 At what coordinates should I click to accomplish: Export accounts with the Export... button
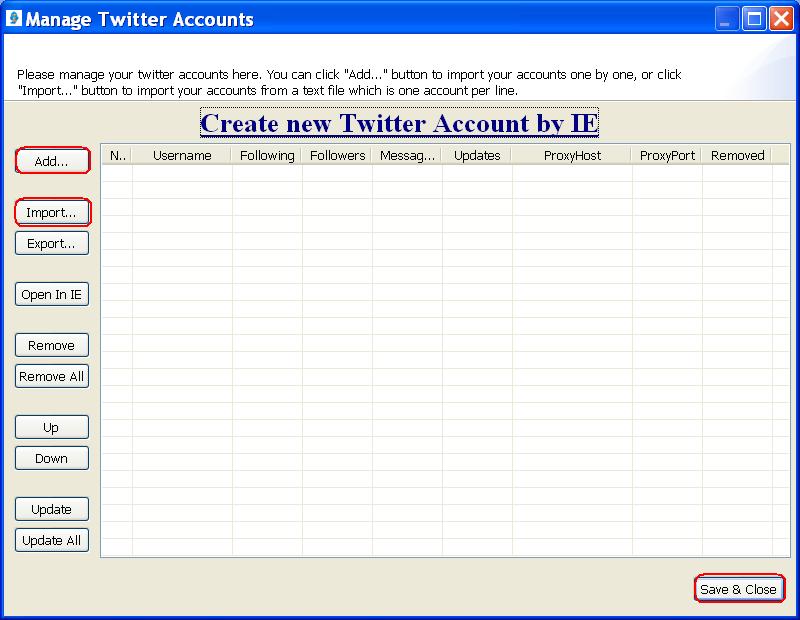click(x=52, y=243)
